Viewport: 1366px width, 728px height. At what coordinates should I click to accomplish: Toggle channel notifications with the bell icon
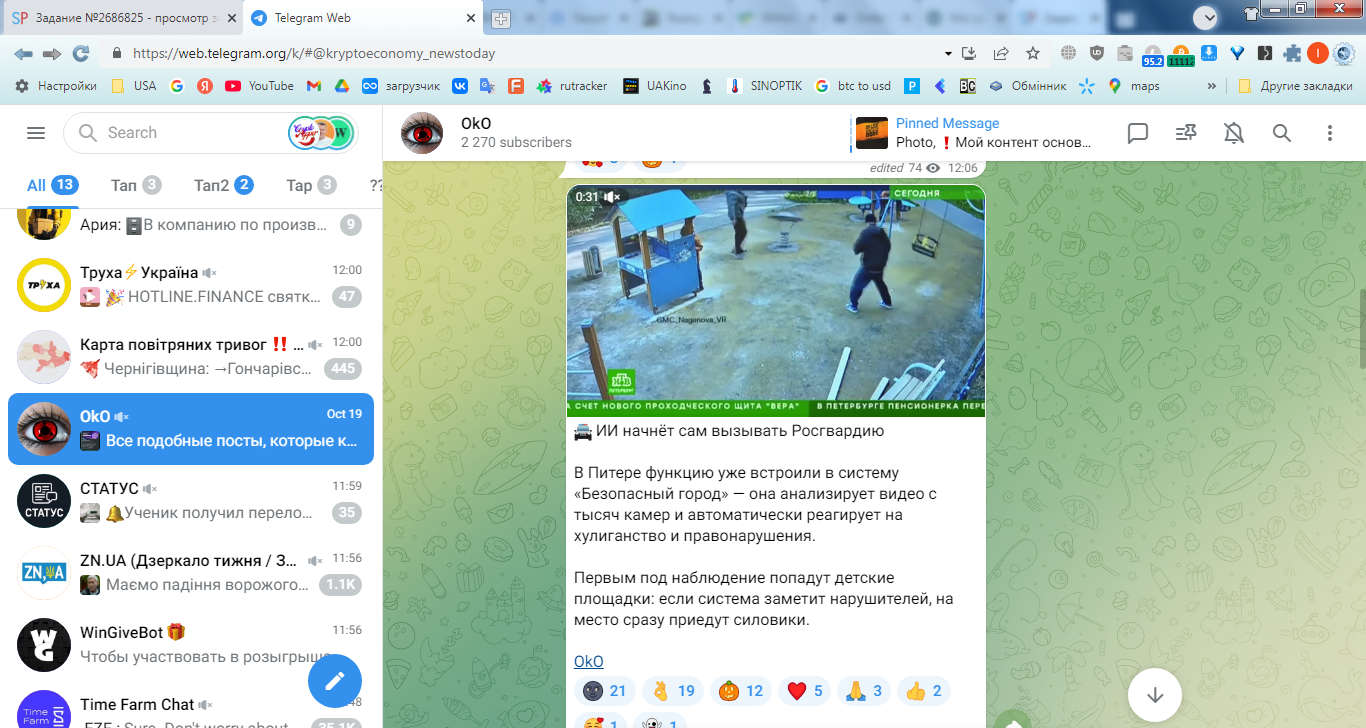1234,133
